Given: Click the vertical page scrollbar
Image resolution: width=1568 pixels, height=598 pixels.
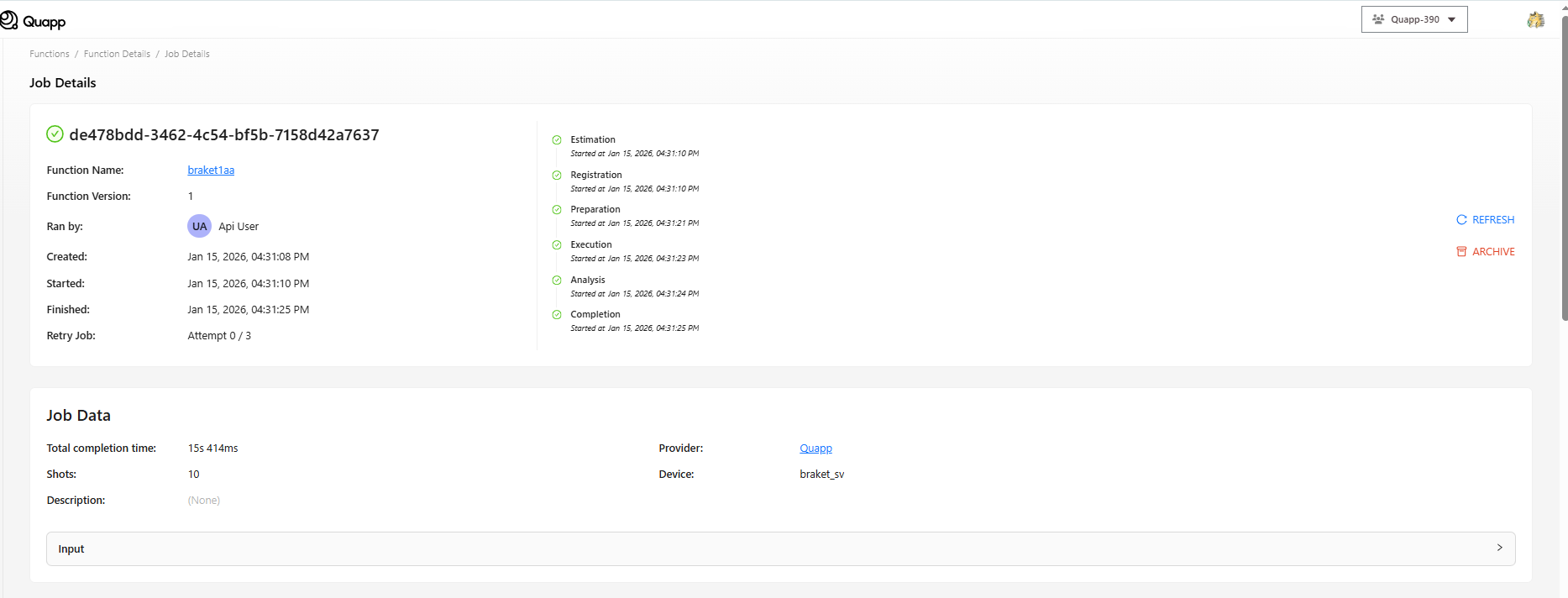Looking at the screenshot, I should [1564, 168].
